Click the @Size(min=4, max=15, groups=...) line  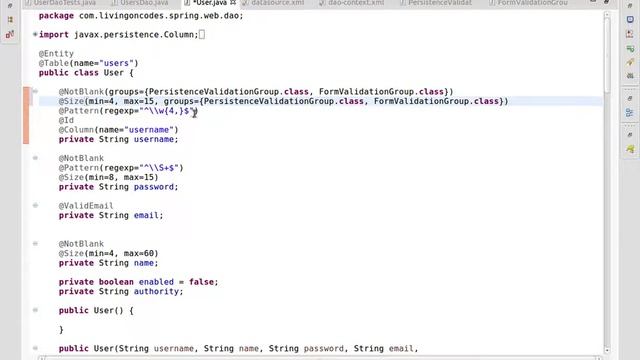pyautogui.click(x=284, y=101)
